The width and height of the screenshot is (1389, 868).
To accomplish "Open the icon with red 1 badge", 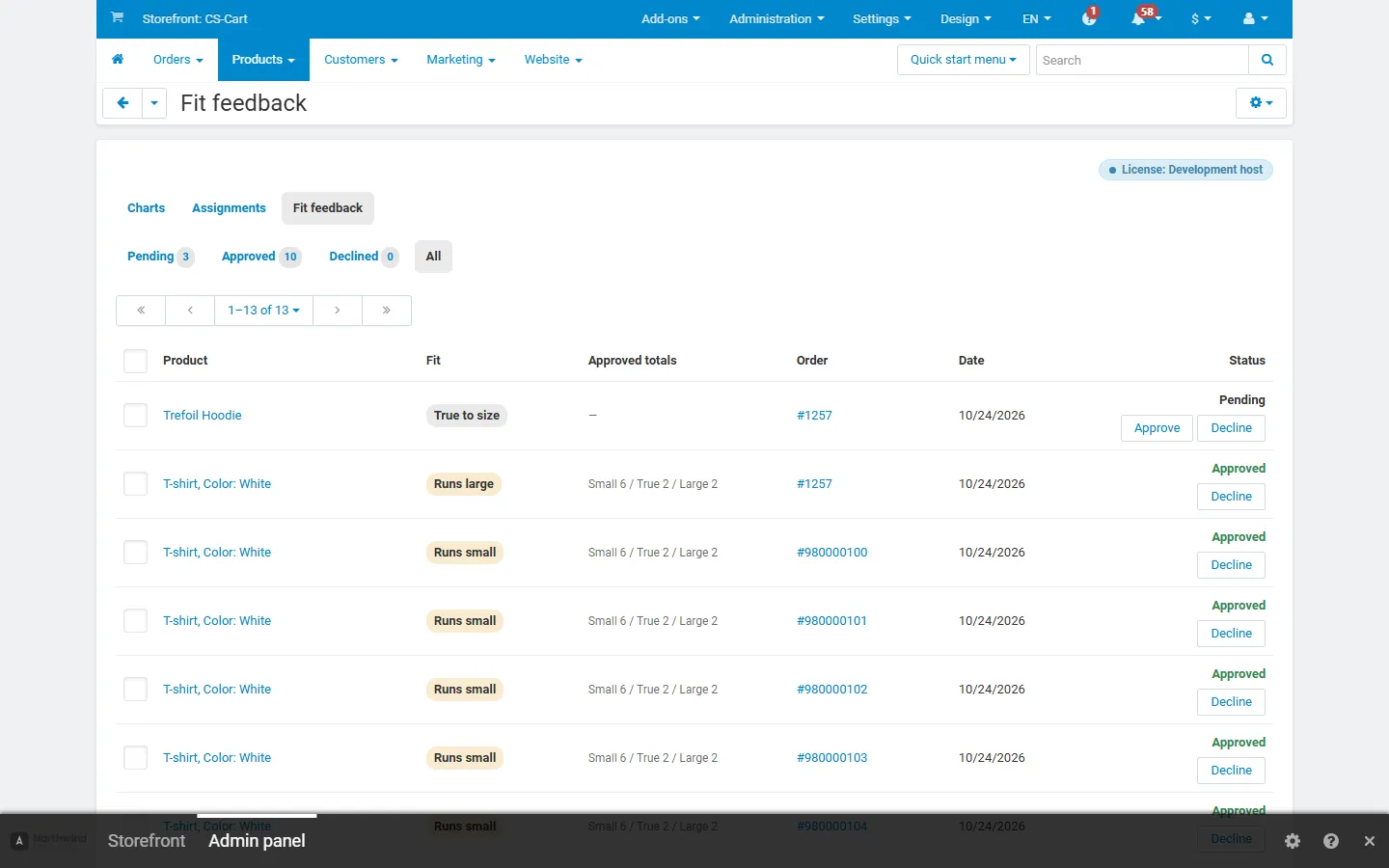I will click(x=1090, y=17).
